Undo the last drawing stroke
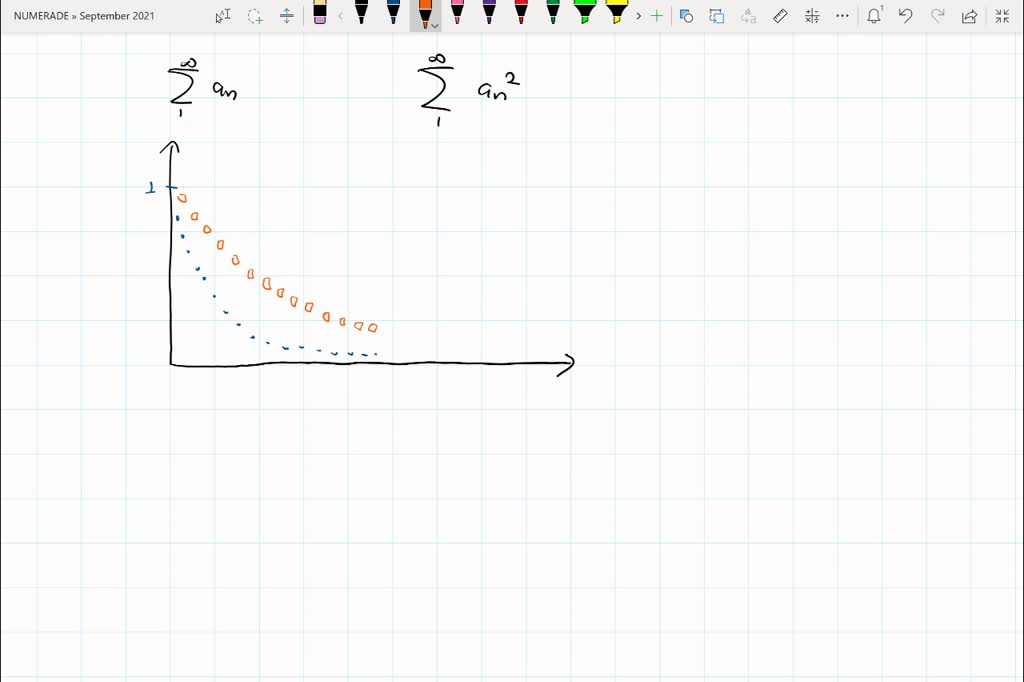Screen dimensions: 1024x682 point(907,15)
